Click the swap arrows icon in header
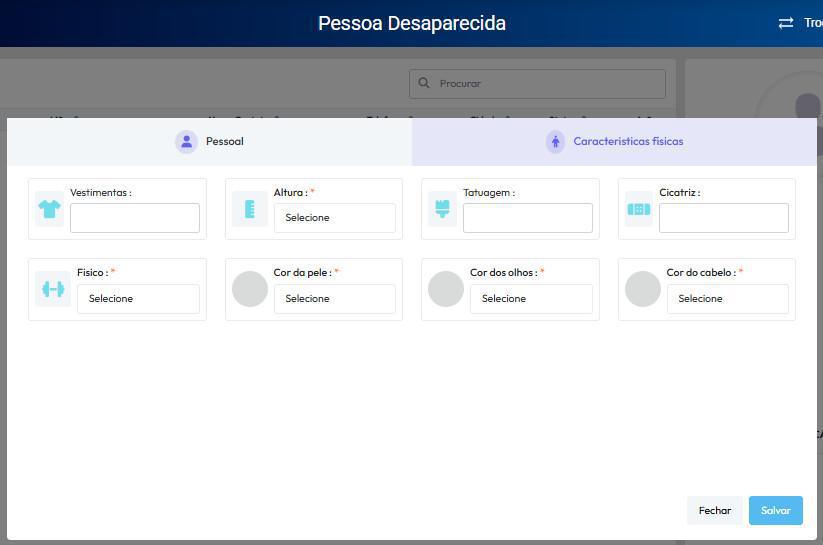The height and width of the screenshot is (545, 823). click(786, 23)
